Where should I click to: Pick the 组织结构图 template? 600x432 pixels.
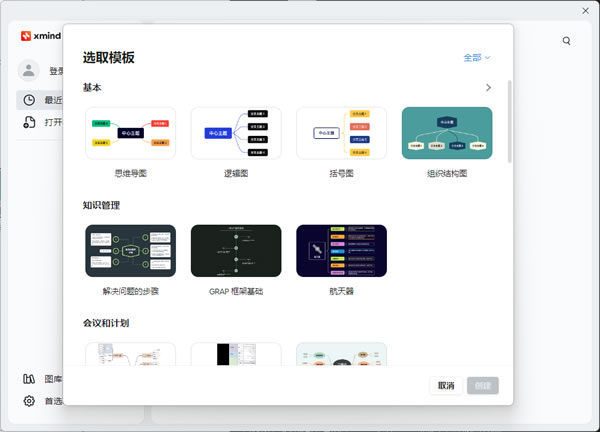click(x=446, y=133)
